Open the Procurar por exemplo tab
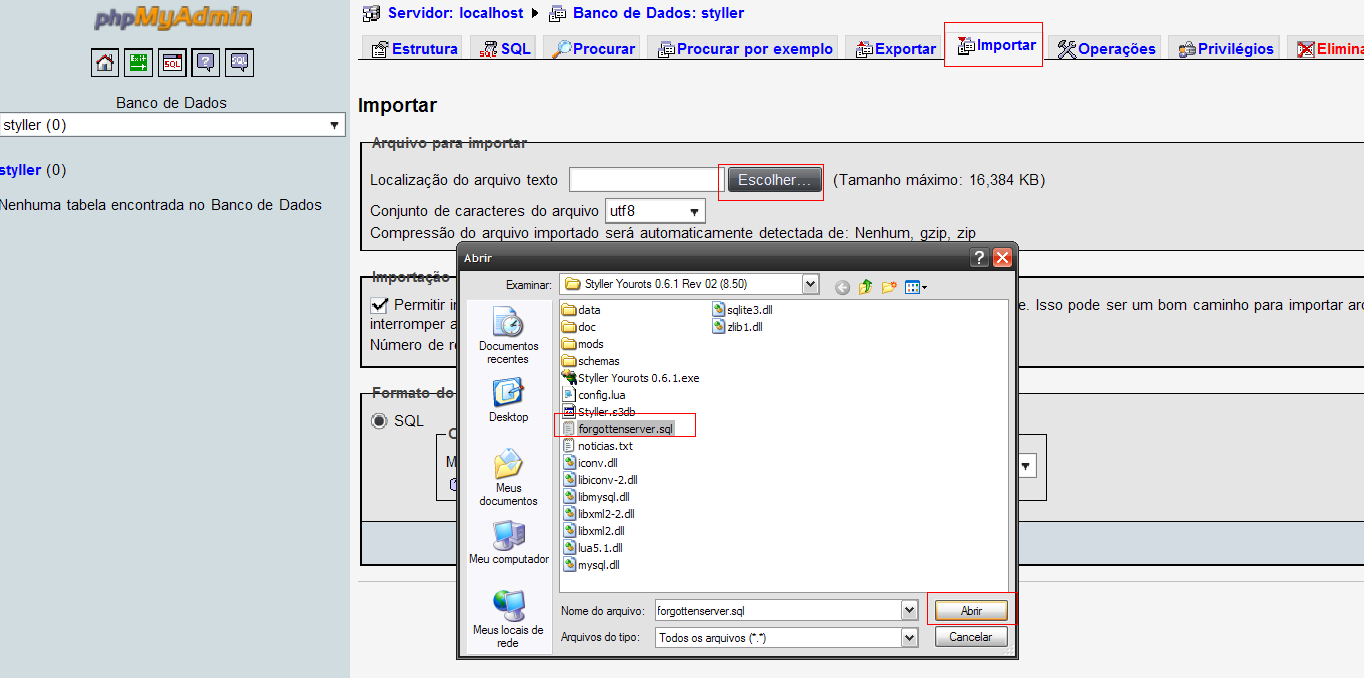The image size is (1364, 678). (x=745, y=48)
